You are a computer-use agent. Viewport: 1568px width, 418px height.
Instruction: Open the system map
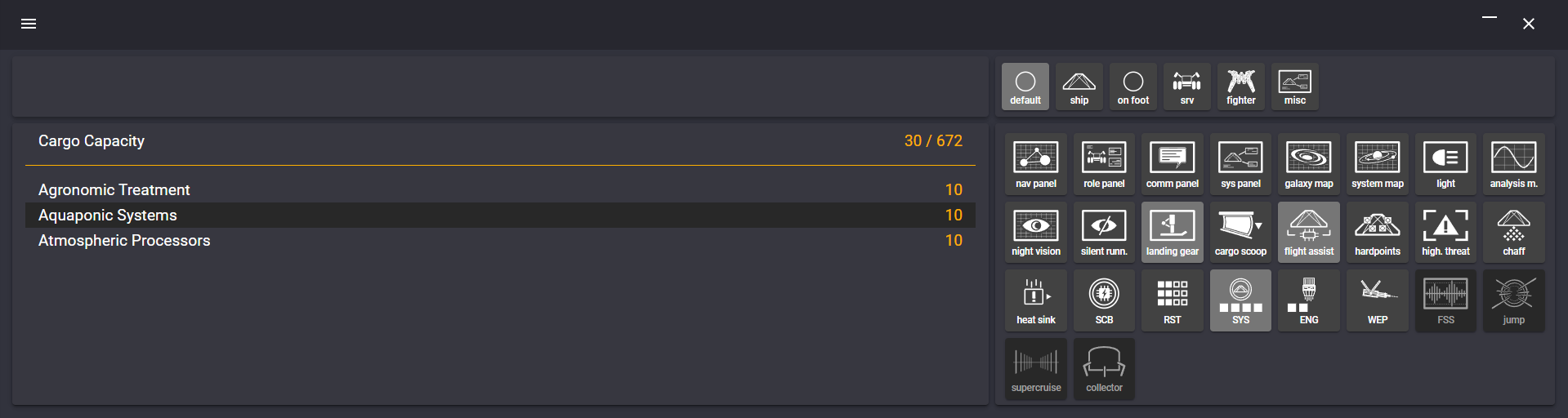1377,164
